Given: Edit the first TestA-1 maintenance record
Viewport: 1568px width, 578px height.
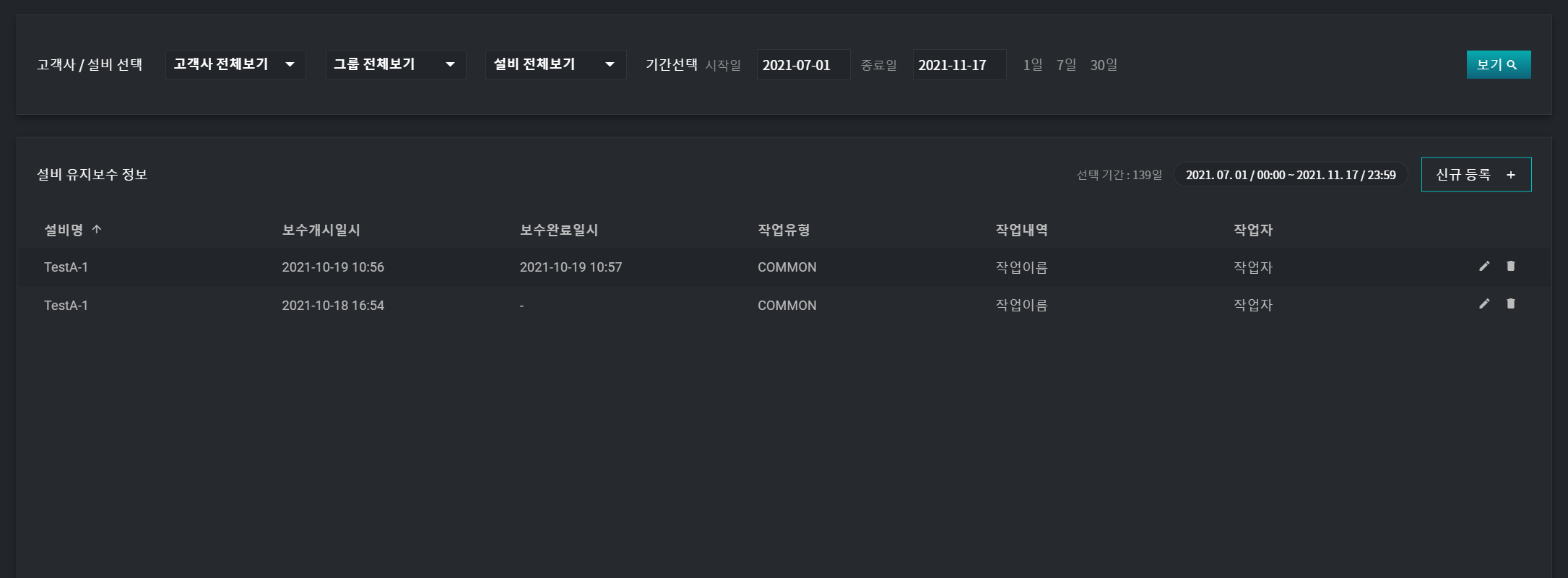Looking at the screenshot, I should point(1483,267).
